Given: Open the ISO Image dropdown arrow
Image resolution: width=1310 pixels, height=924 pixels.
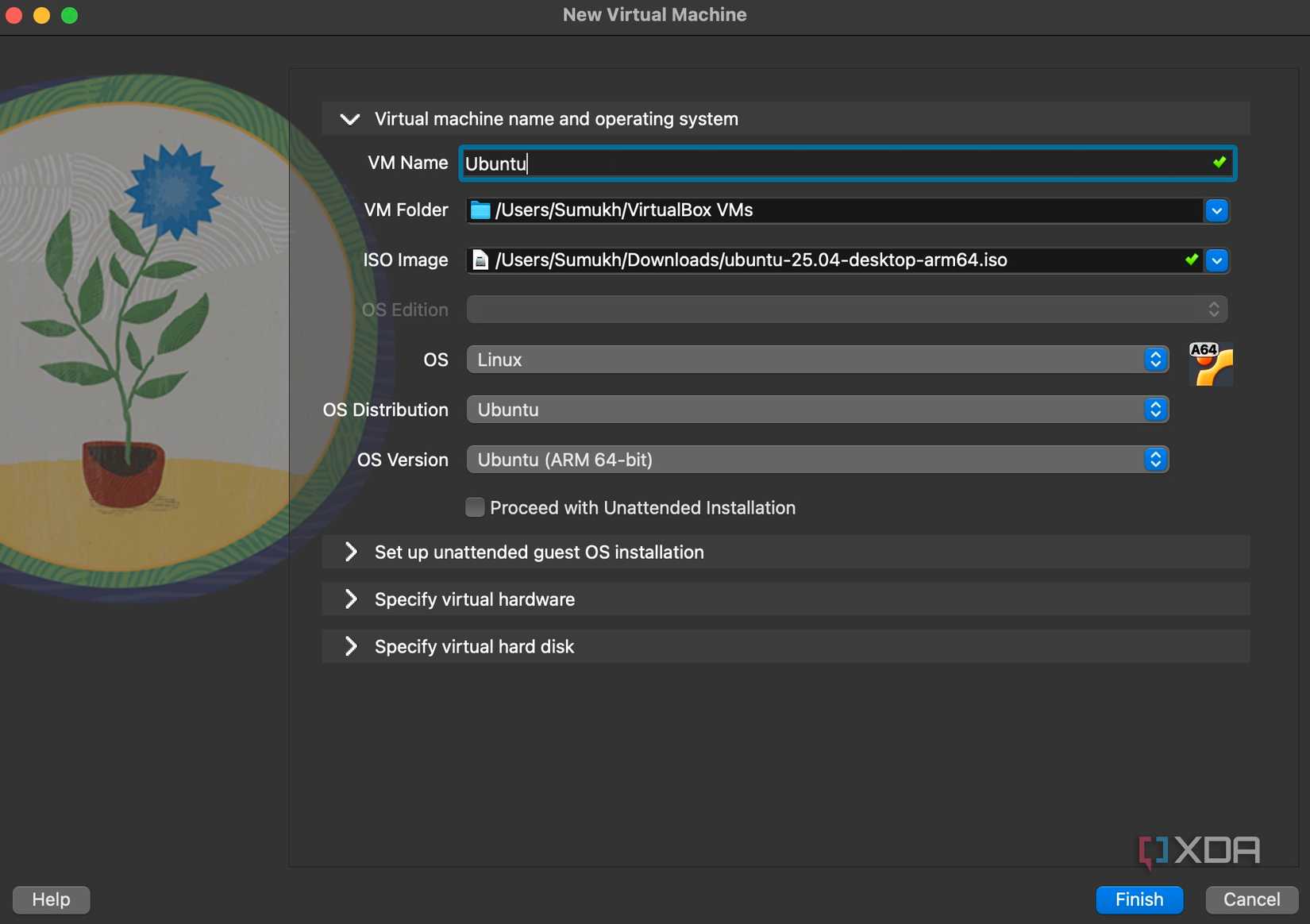Looking at the screenshot, I should click(x=1216, y=260).
